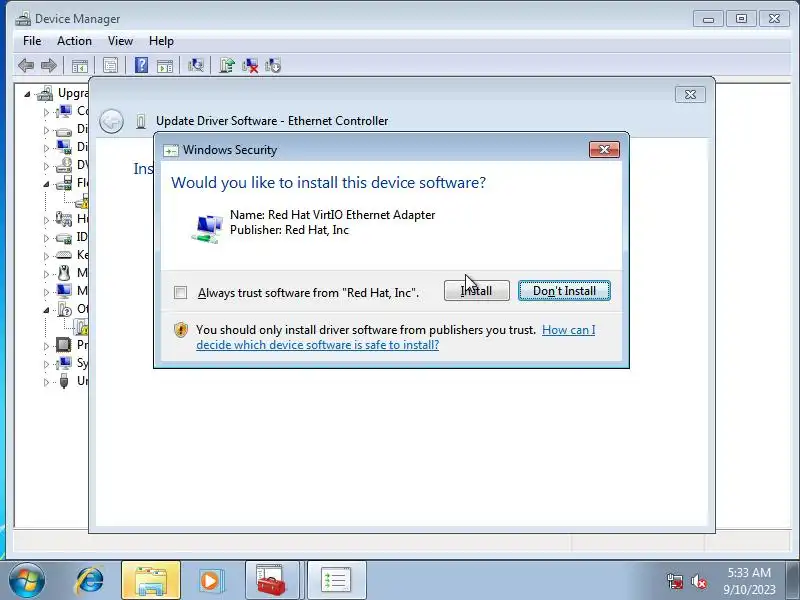Screen dimensions: 800x600
Task: Click the Uninstall device toolbar icon with red X
Action: [250, 65]
